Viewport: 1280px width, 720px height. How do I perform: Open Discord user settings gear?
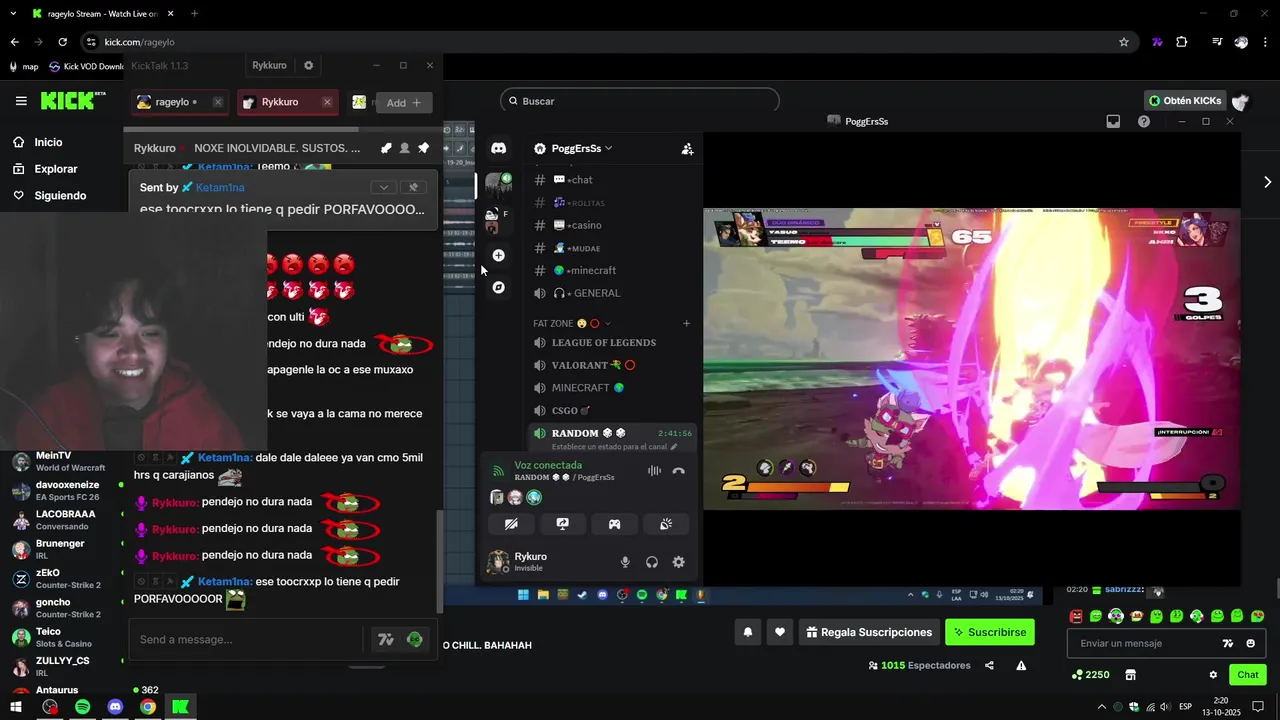click(x=678, y=562)
